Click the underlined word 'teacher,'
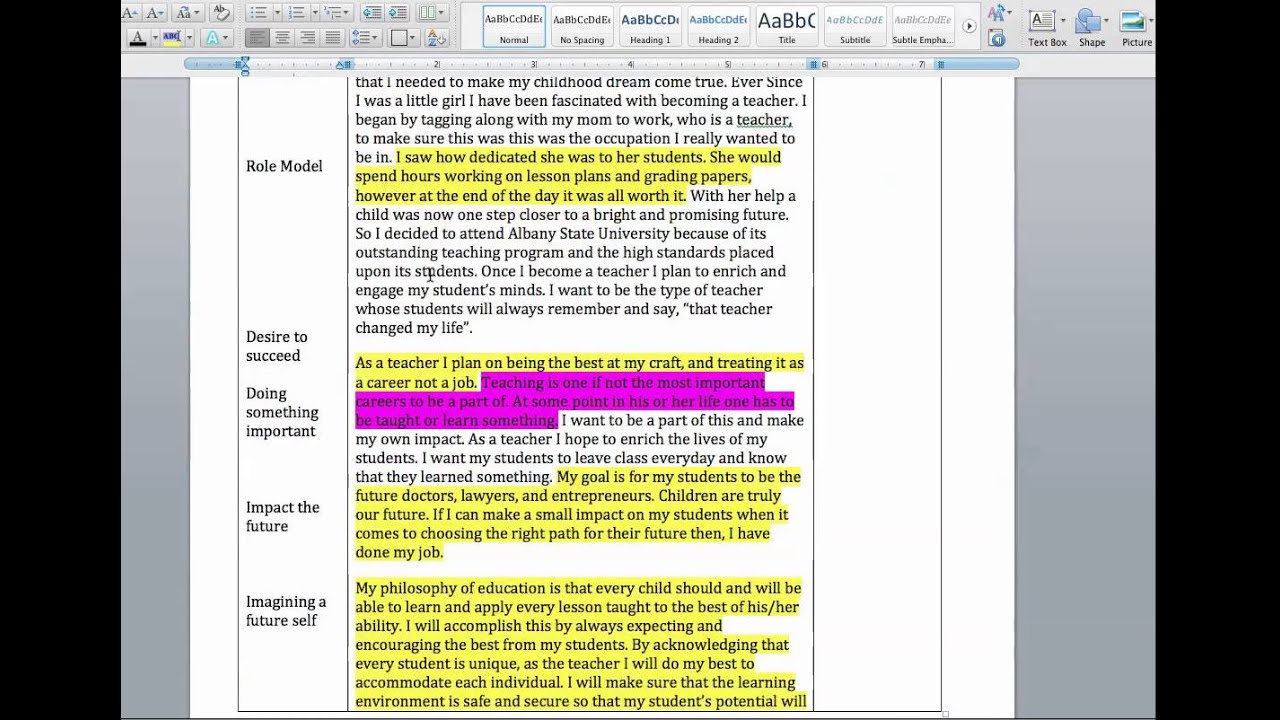Image resolution: width=1280 pixels, height=720 pixels. tap(764, 120)
